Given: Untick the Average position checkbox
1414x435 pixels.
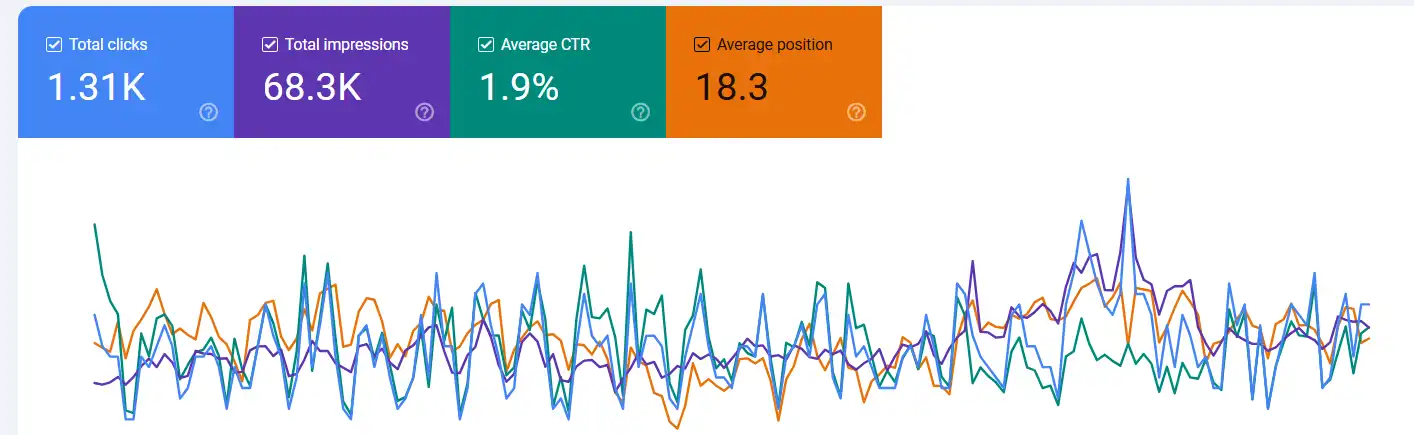Looking at the screenshot, I should click(x=702, y=45).
